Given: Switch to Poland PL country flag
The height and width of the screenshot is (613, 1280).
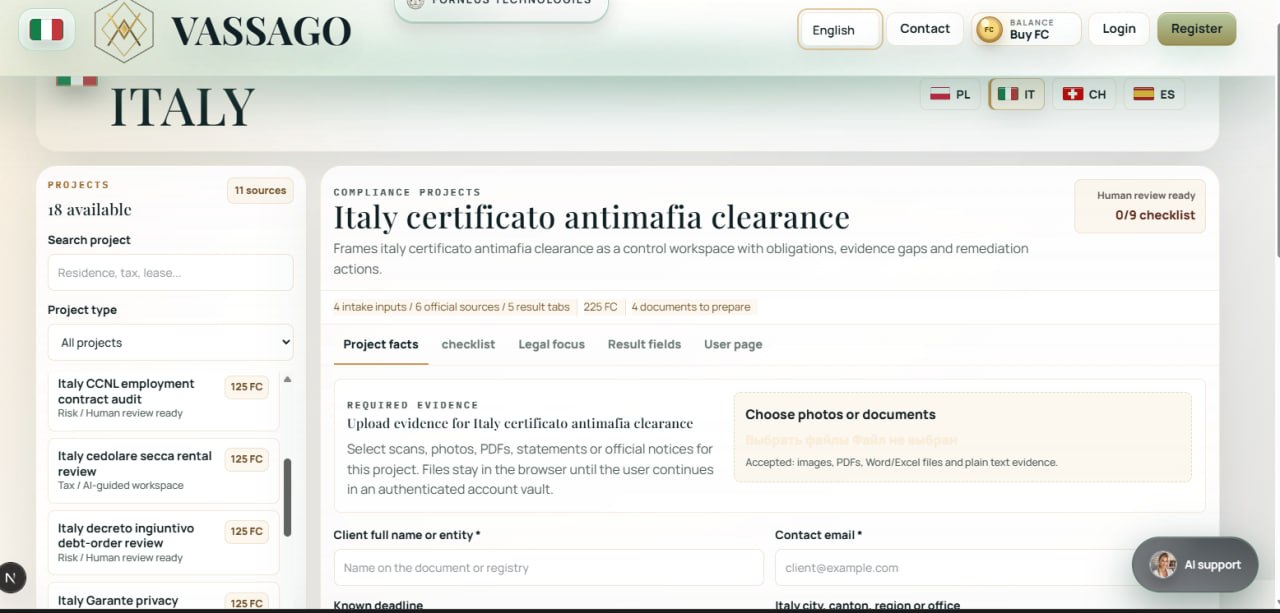Looking at the screenshot, I should point(950,94).
